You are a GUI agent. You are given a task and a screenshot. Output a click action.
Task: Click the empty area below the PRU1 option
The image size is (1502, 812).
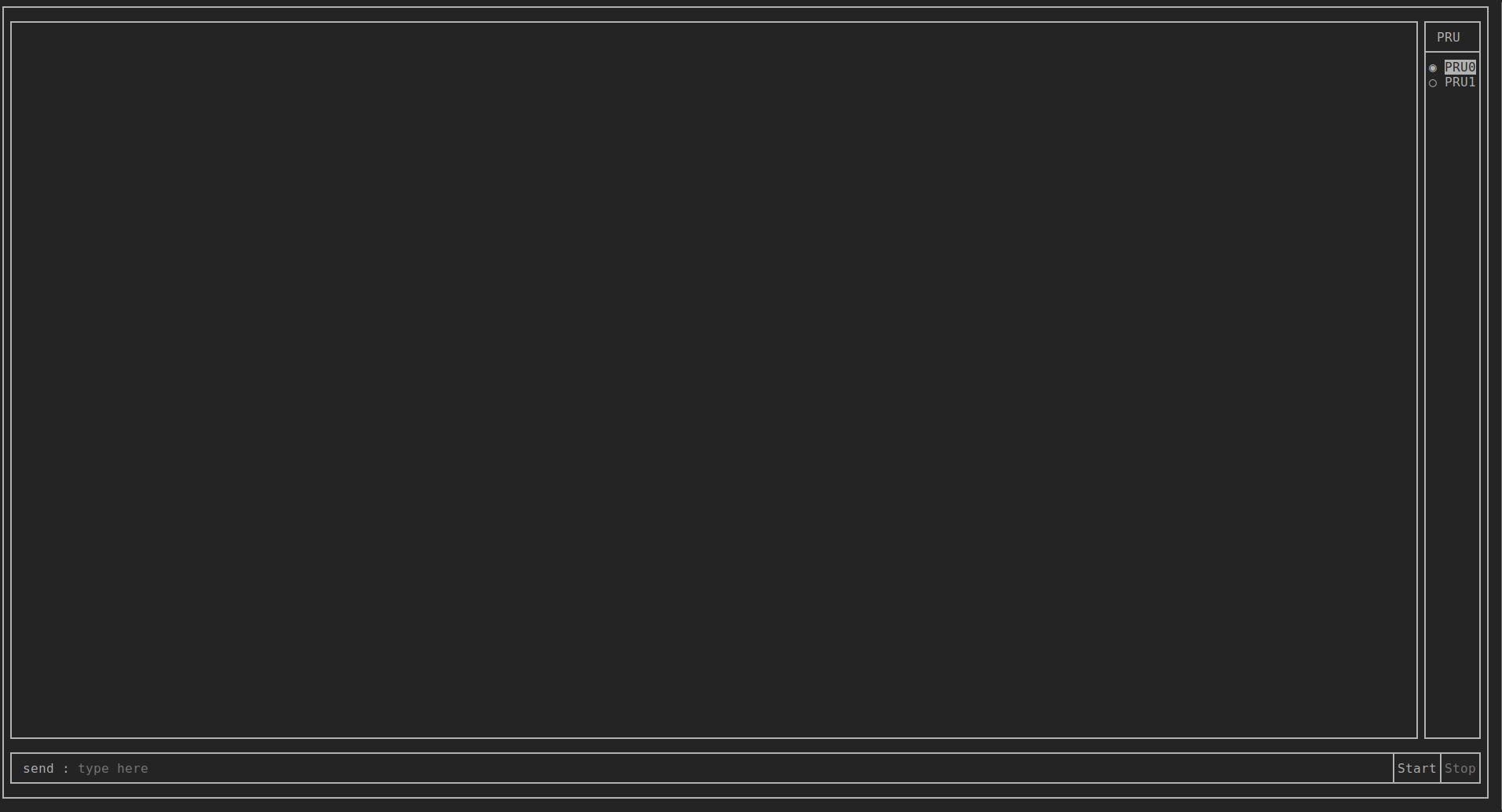pyautogui.click(x=1452, y=412)
